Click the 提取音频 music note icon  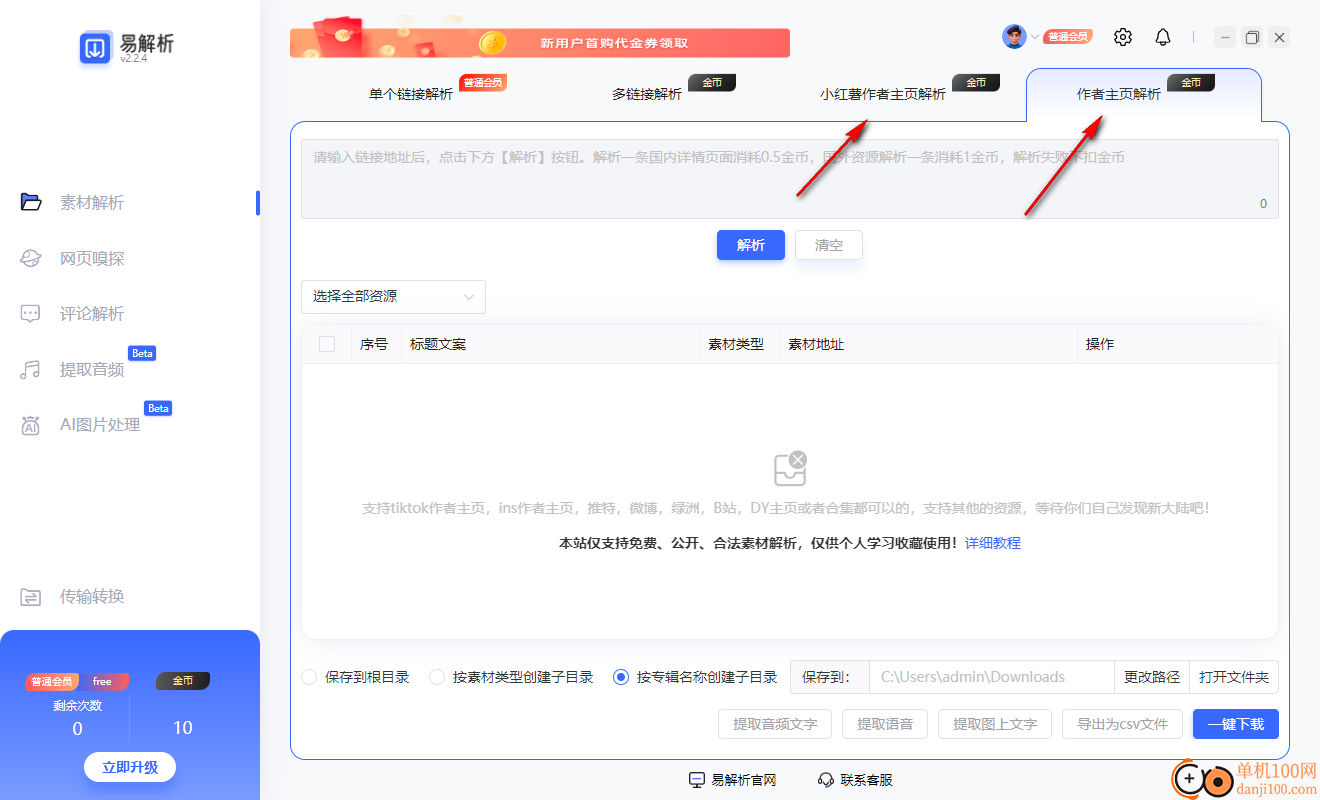pos(31,370)
